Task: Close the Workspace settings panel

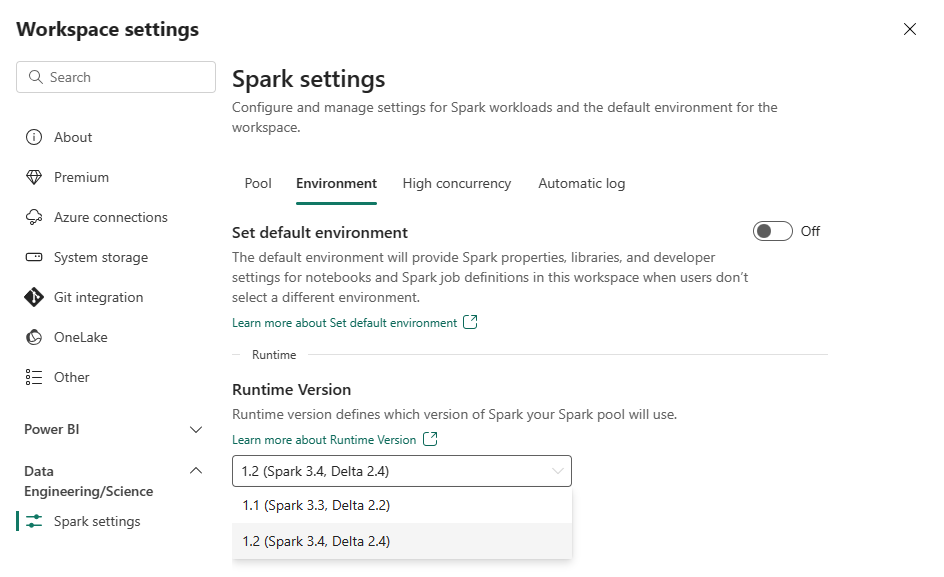Action: [x=910, y=29]
